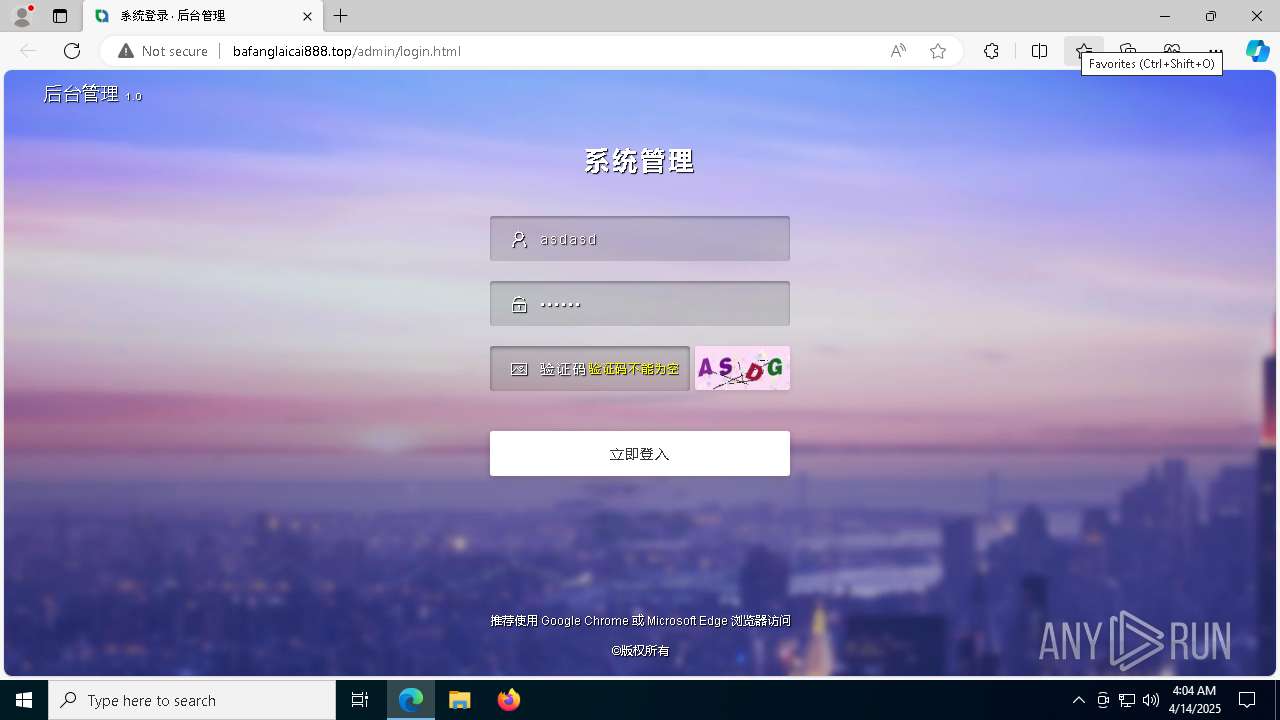Click the browser recommendation footer text

point(640,621)
